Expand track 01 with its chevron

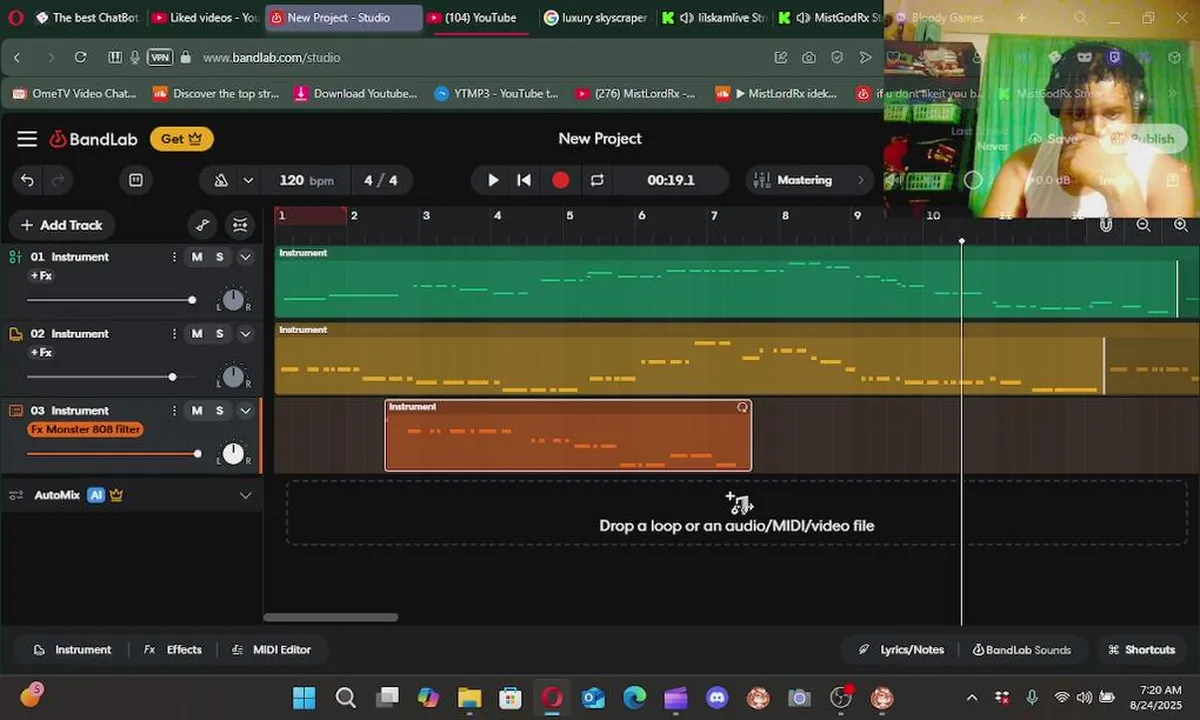(x=245, y=257)
